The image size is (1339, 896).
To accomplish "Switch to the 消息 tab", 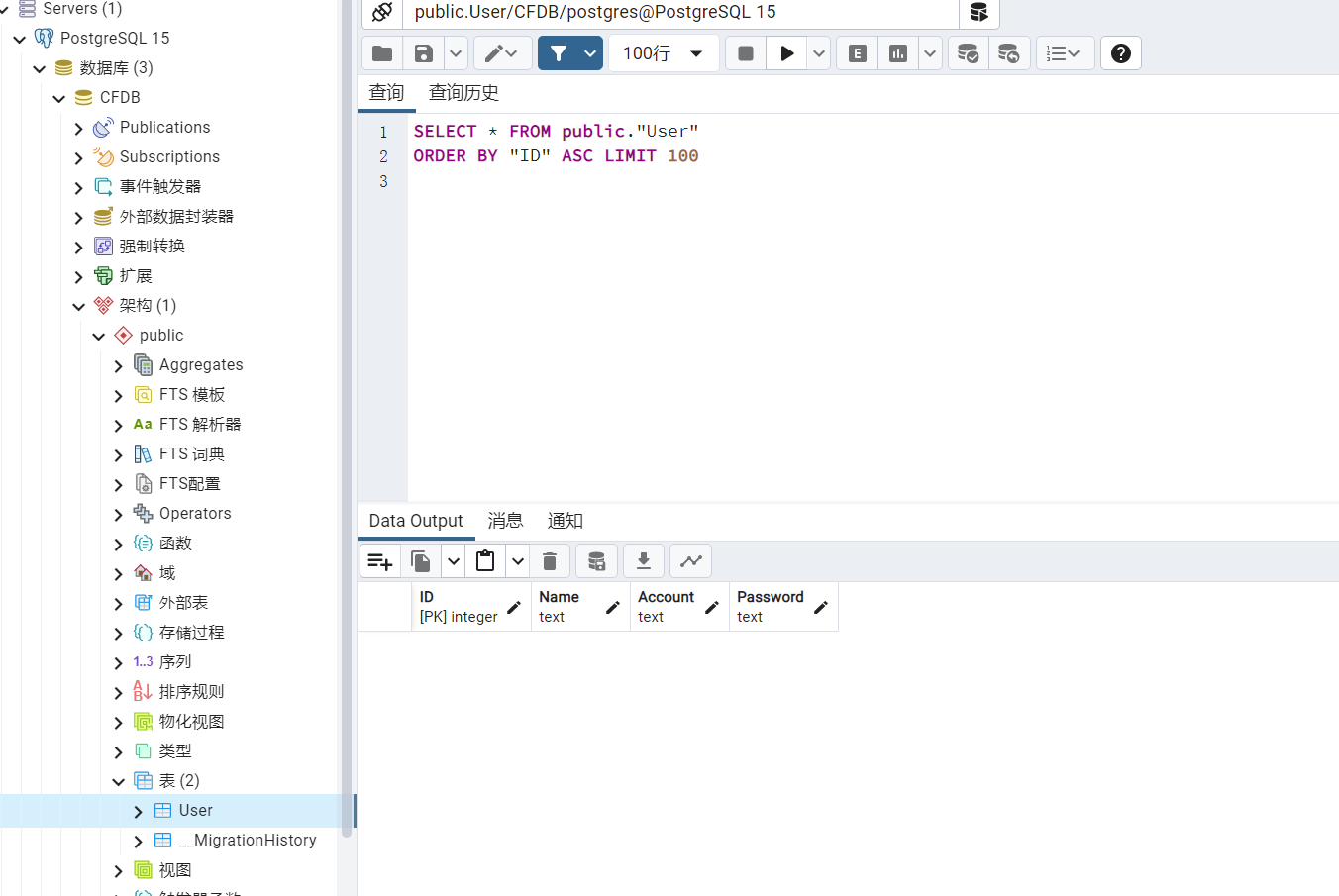I will pyautogui.click(x=505, y=521).
